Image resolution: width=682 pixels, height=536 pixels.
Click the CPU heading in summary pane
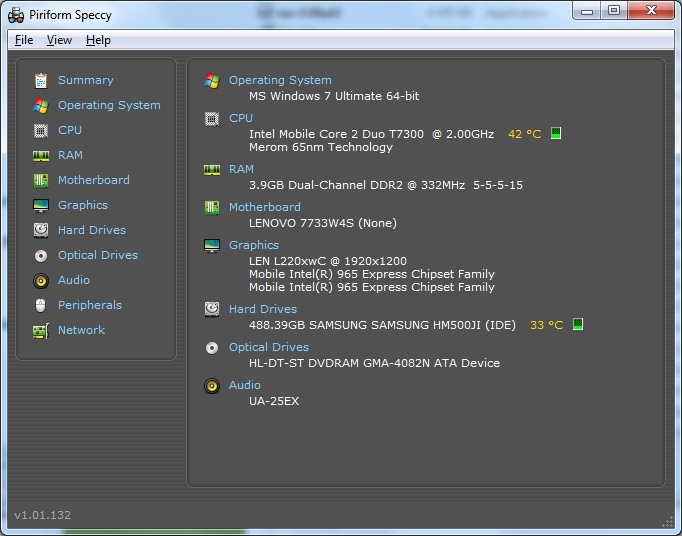coord(241,118)
